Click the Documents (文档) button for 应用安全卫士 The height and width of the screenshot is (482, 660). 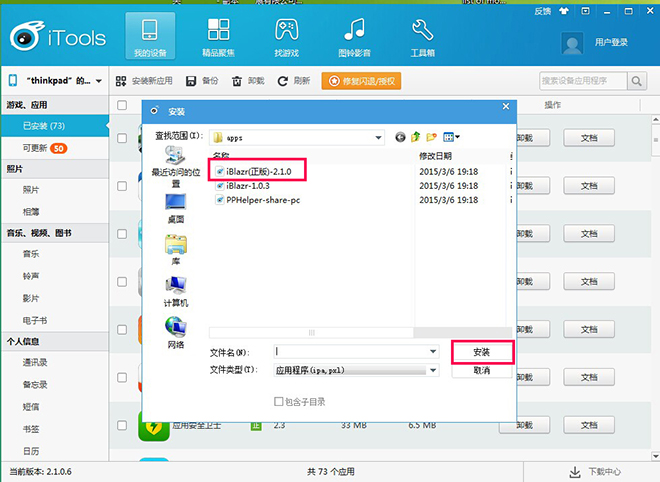point(589,425)
